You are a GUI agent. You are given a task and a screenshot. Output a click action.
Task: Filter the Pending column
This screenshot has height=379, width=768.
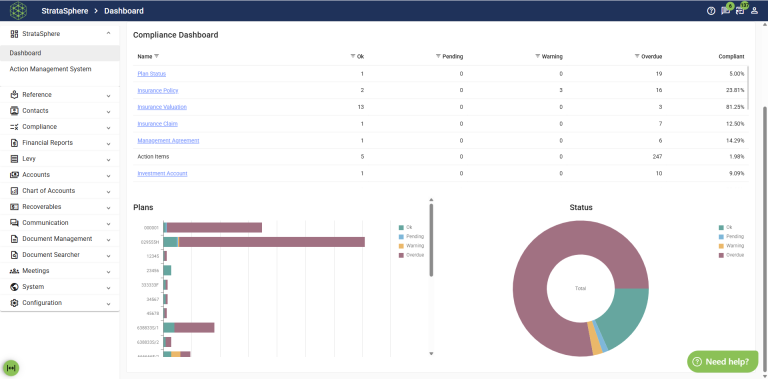point(438,56)
